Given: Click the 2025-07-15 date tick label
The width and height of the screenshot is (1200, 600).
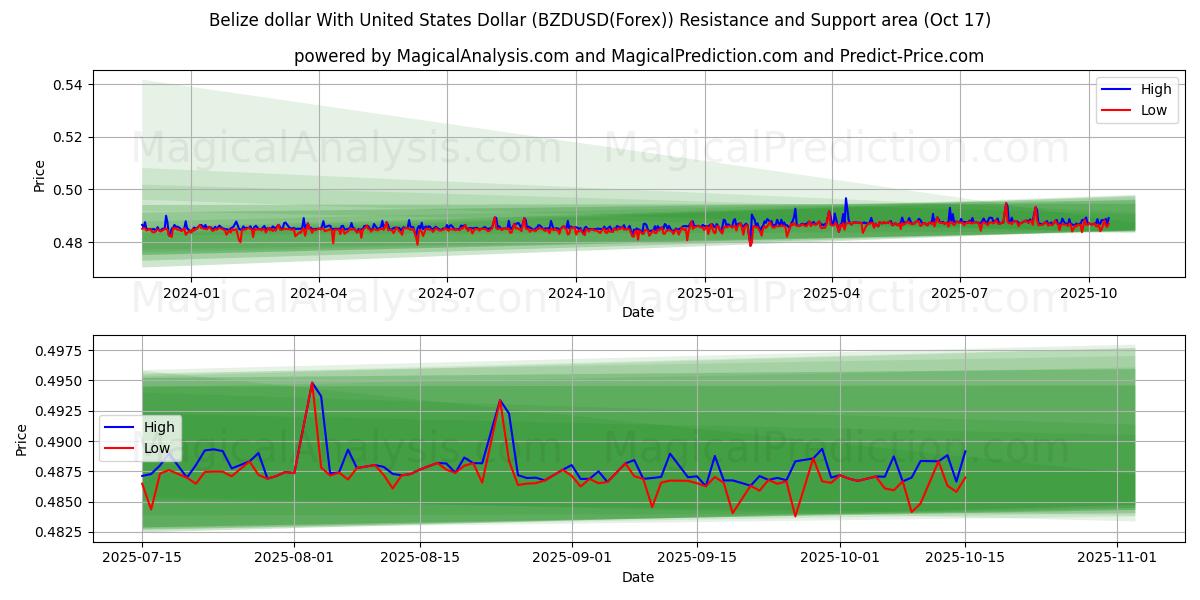Looking at the screenshot, I should pyautogui.click(x=142, y=558).
